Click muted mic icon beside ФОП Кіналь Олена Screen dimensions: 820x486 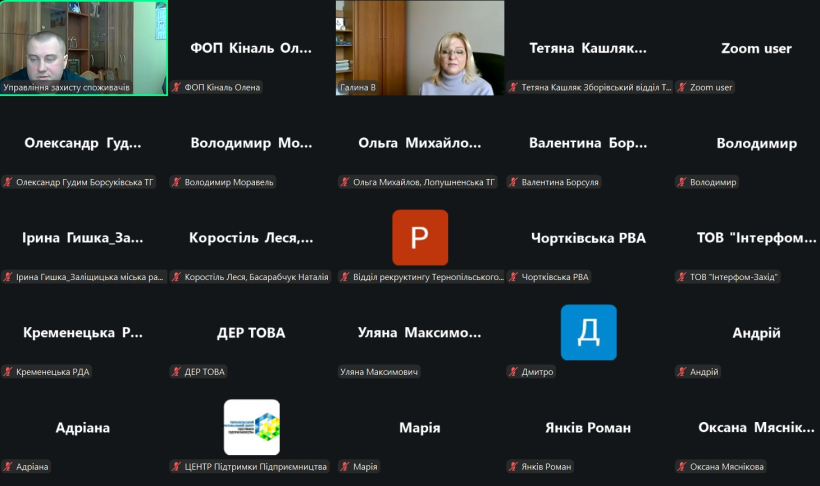(177, 87)
